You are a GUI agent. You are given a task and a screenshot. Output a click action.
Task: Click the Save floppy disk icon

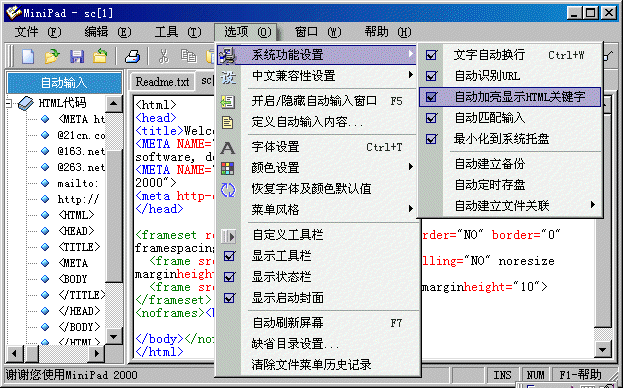tap(77, 56)
